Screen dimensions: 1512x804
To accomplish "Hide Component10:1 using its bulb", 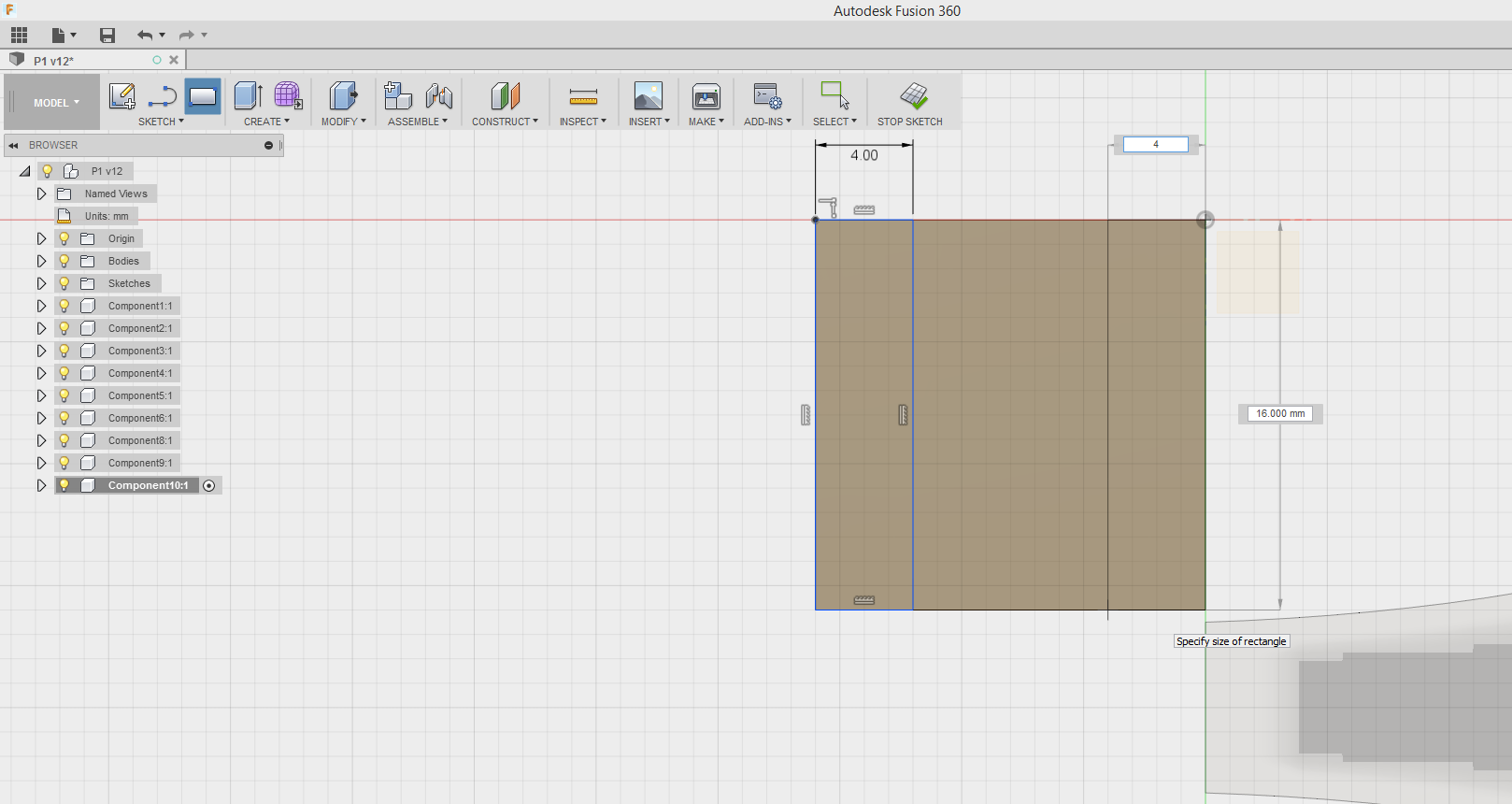I will click(x=64, y=485).
